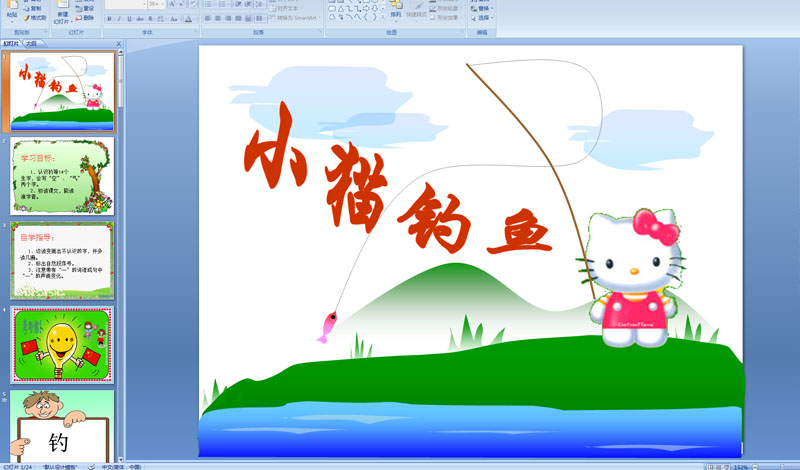The height and width of the screenshot is (470, 800).
Task: Open the Select (选择) dropdown
Action: click(x=482, y=18)
